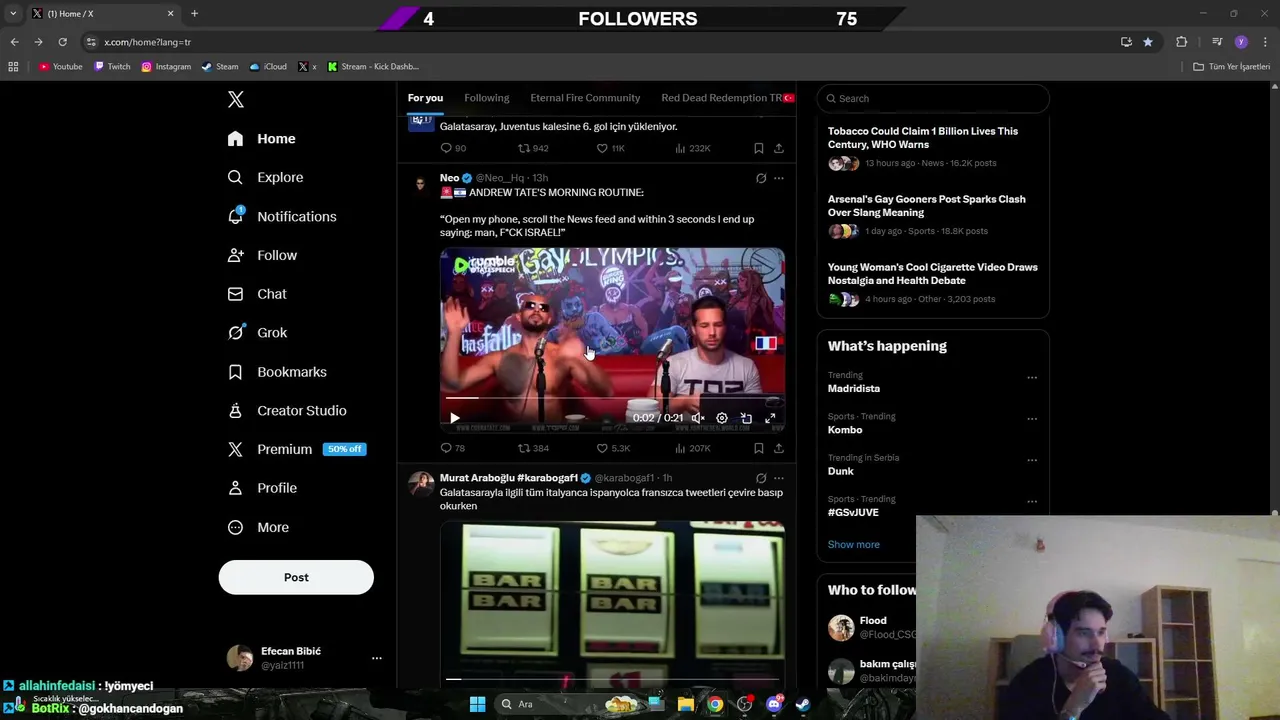Open Grok explain icon on Neo's post
The width and height of the screenshot is (1280, 720).
(761, 178)
